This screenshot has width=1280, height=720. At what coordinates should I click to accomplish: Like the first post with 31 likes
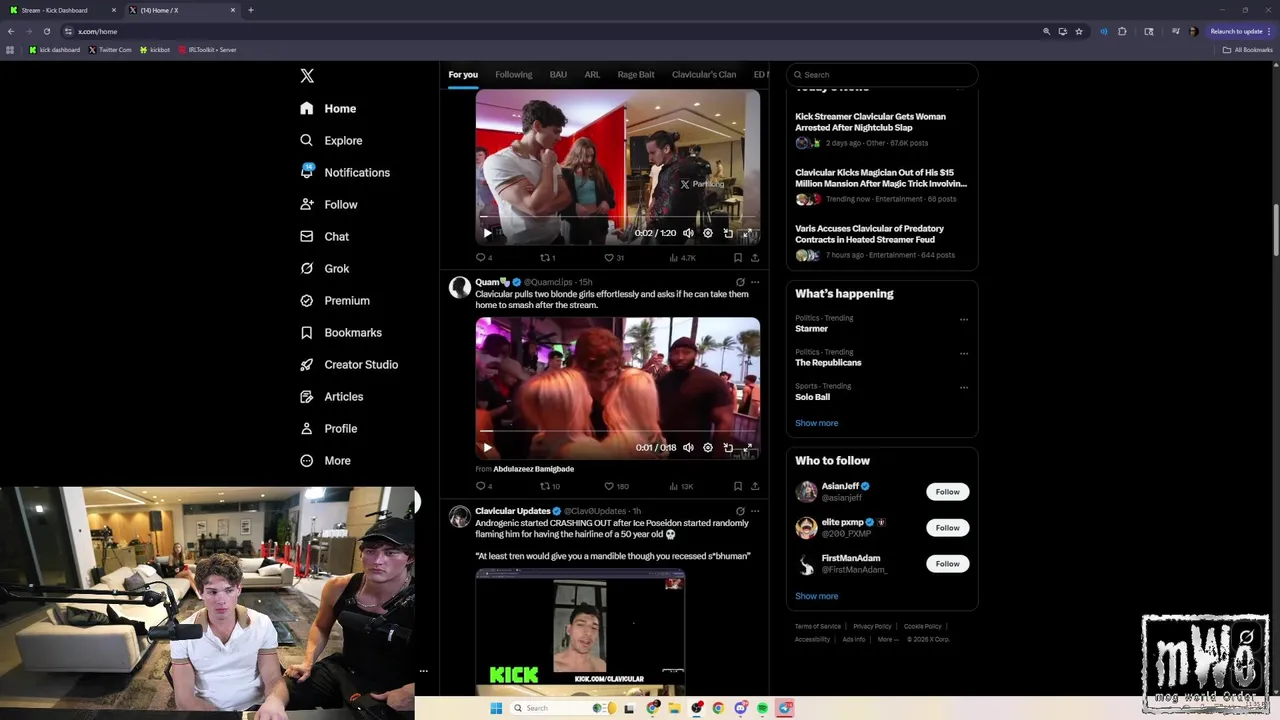[614, 258]
